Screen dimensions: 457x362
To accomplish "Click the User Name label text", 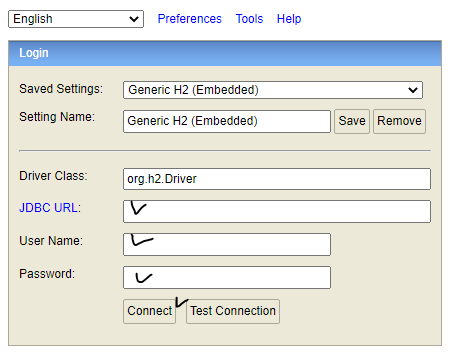I will tap(51, 241).
